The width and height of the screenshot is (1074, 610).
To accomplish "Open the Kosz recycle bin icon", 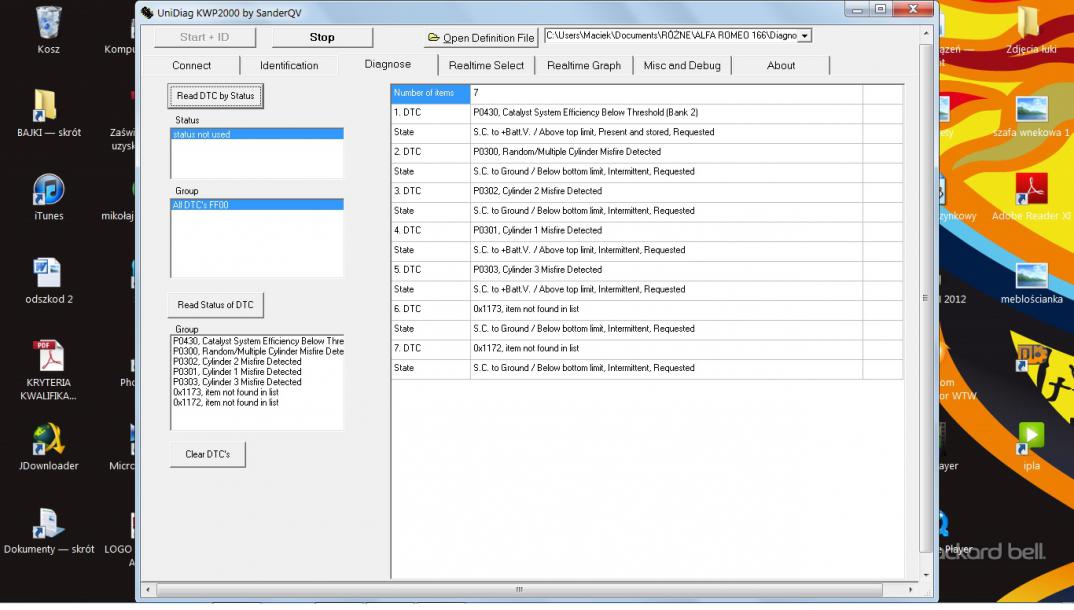I will point(48,24).
